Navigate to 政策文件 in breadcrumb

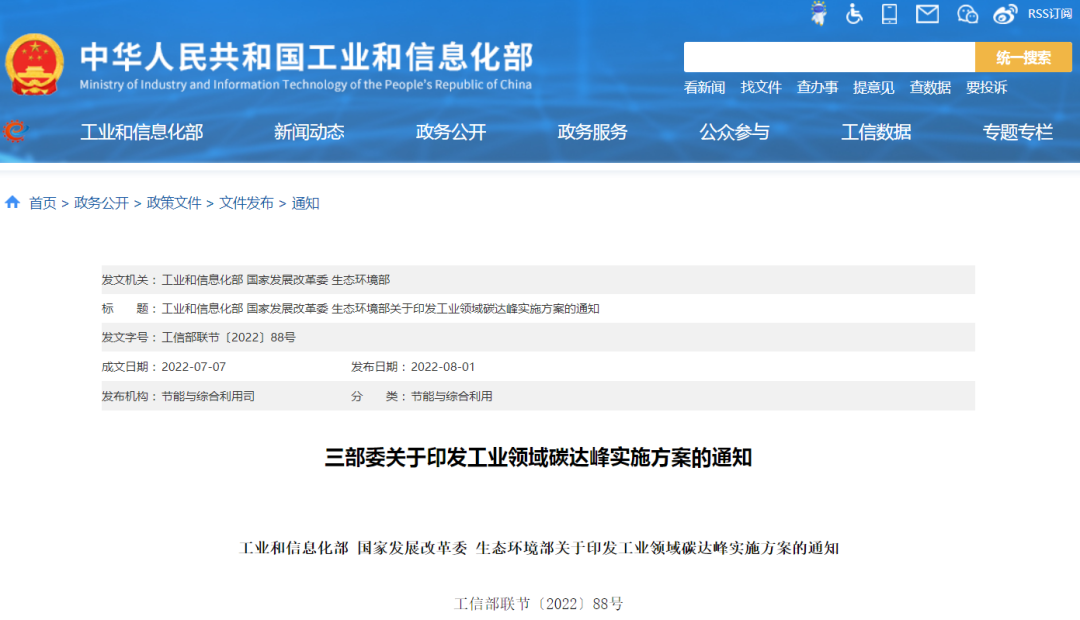[174, 203]
